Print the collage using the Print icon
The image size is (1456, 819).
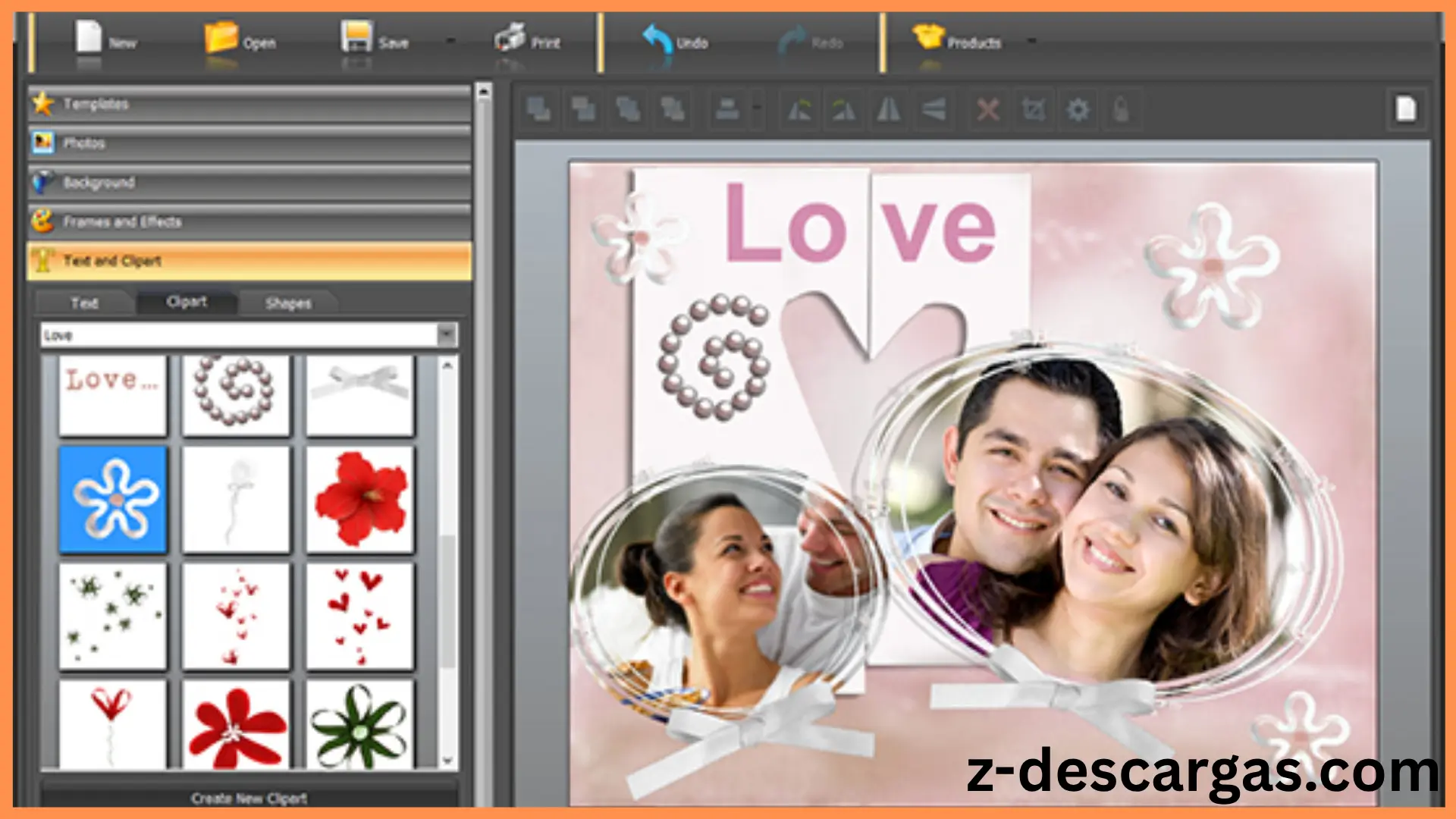510,37
